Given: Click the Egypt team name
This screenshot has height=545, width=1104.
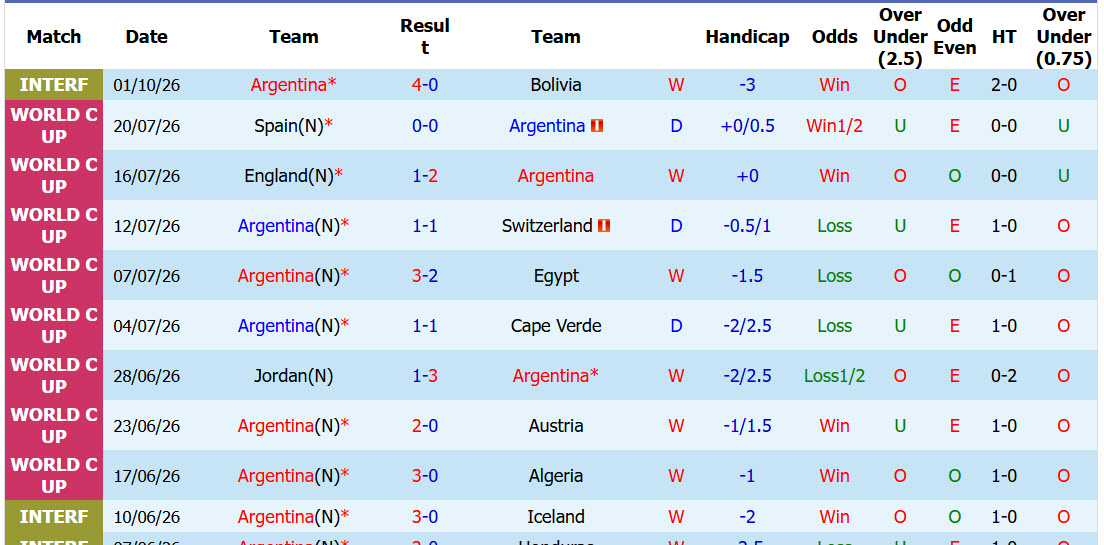Looking at the screenshot, I should pyautogui.click(x=556, y=276).
